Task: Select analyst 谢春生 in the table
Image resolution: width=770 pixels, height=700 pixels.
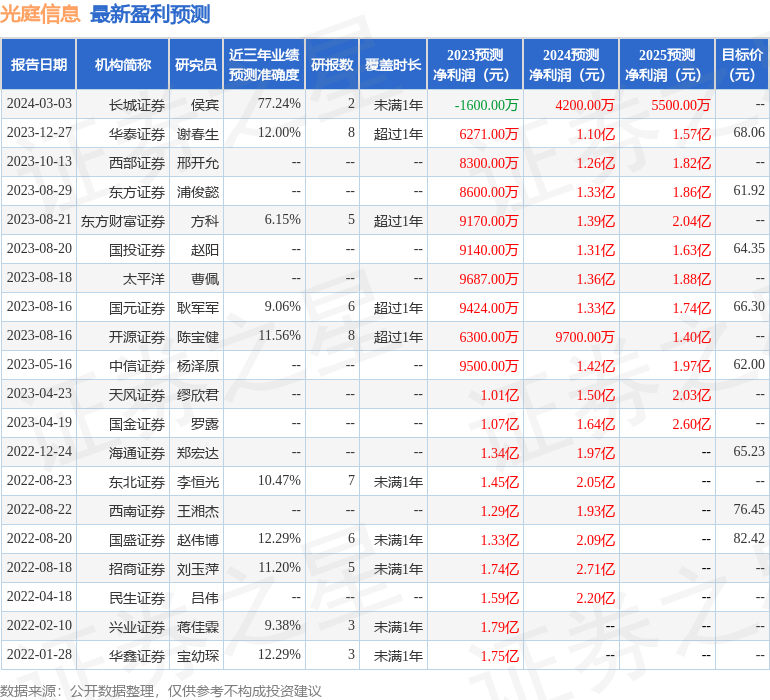Action: tap(197, 133)
